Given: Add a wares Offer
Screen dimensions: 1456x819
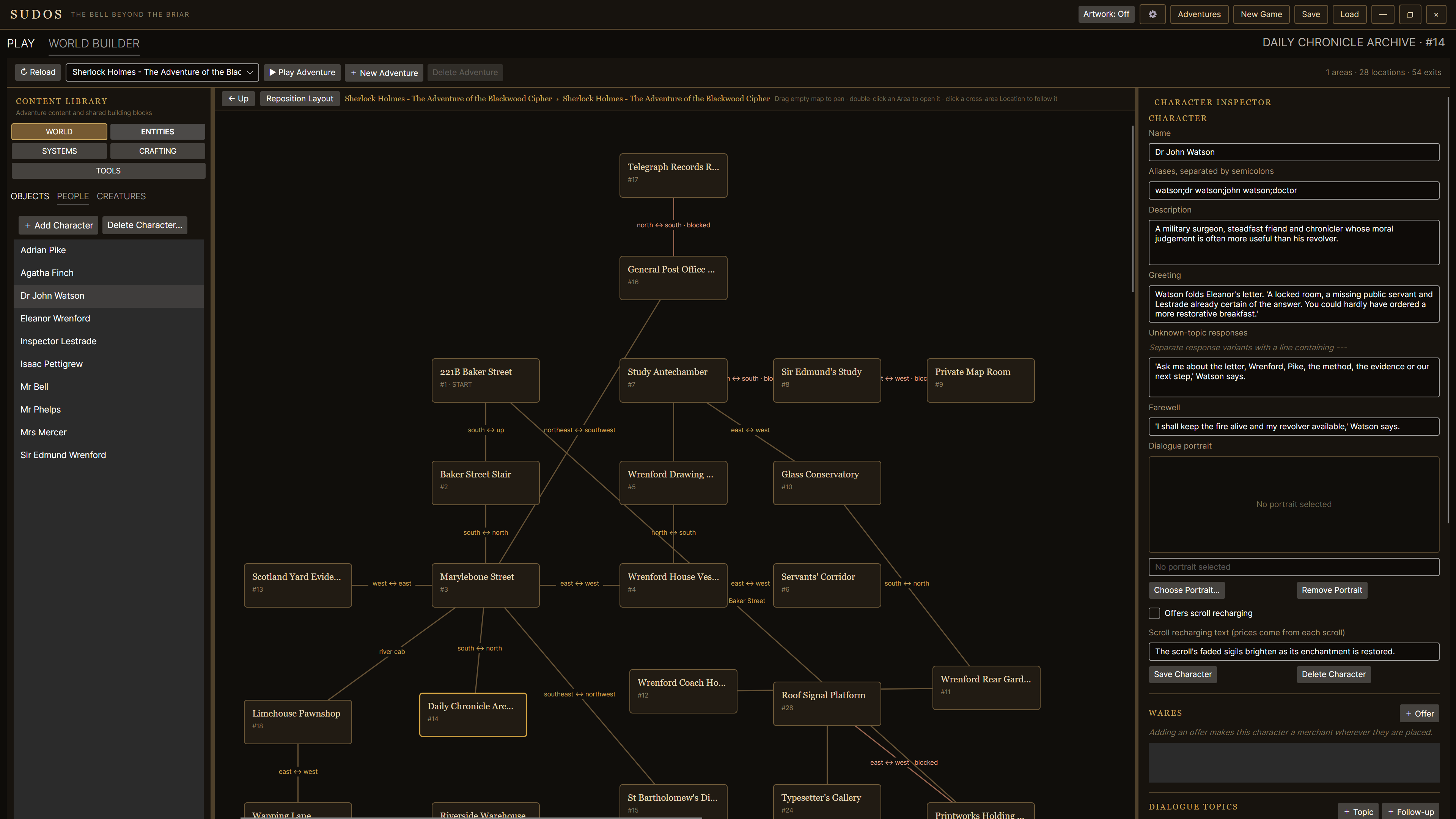Looking at the screenshot, I should coord(1419,713).
